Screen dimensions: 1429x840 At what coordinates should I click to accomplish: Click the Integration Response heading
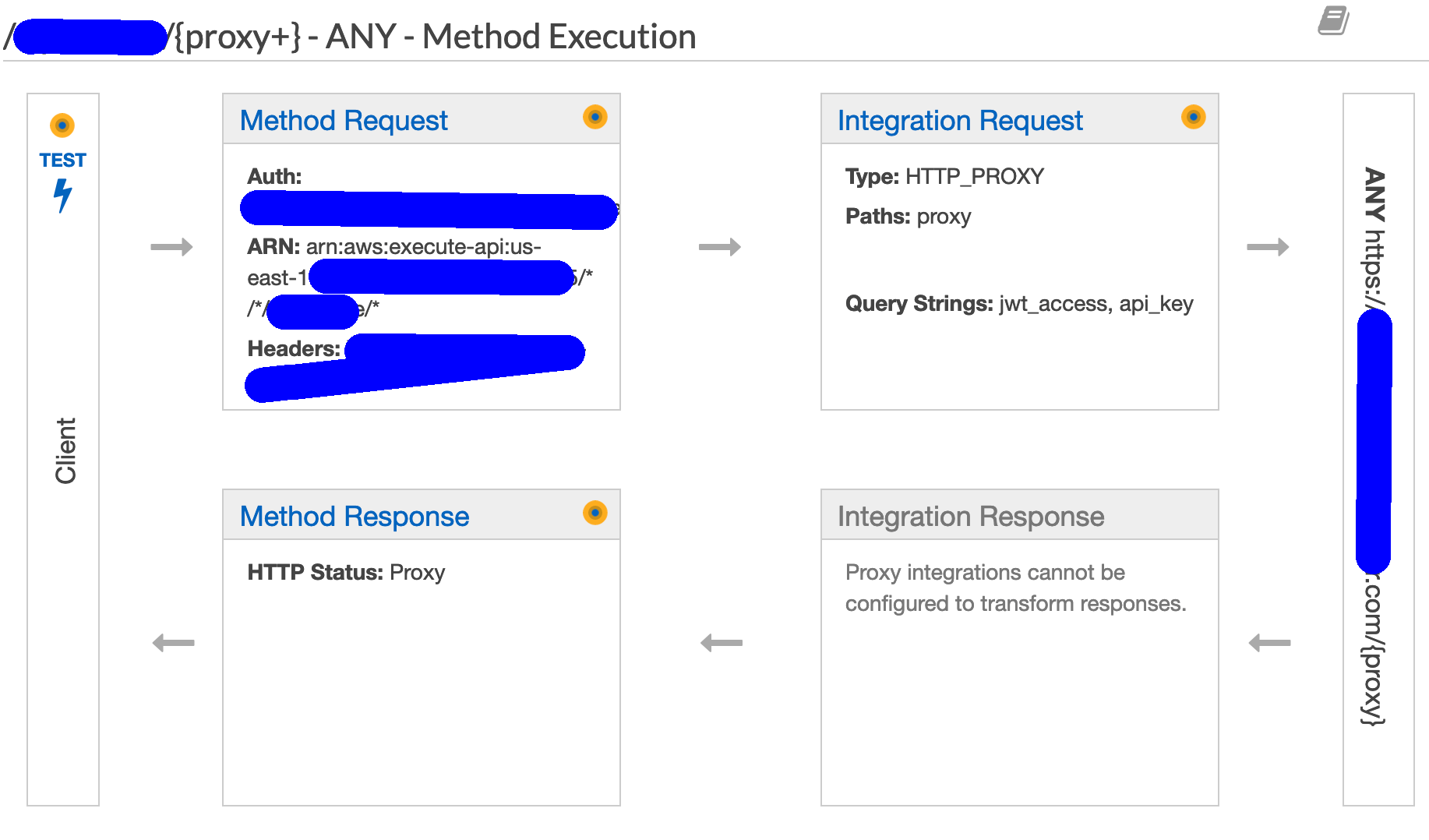(x=971, y=517)
